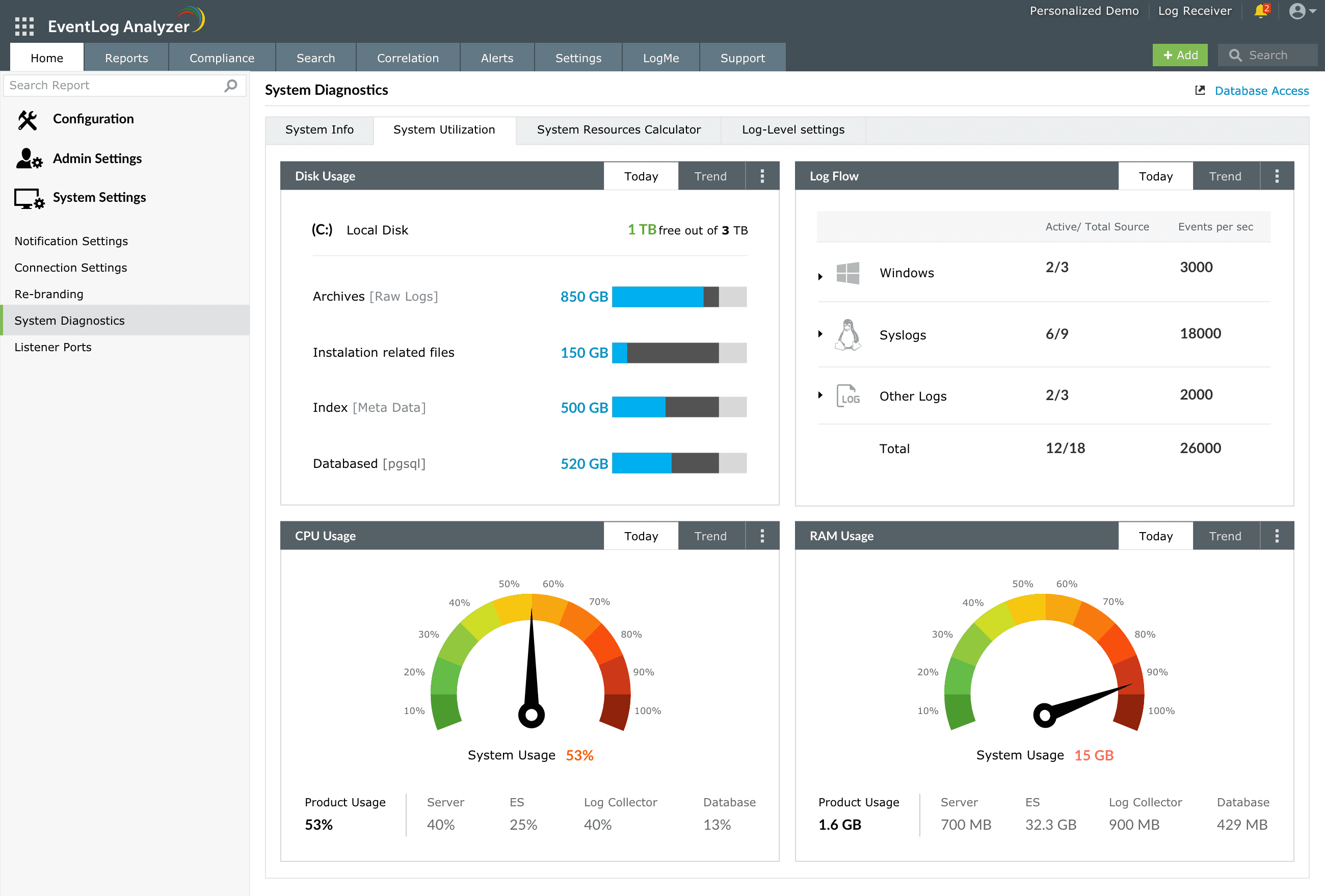Open the Log Flow kebab menu icon

(1277, 176)
